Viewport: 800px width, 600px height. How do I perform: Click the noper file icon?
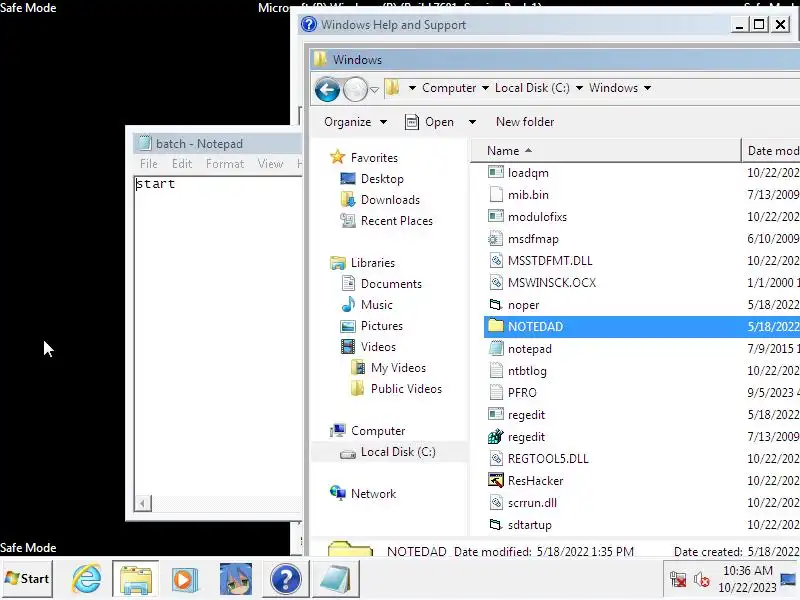pyautogui.click(x=495, y=305)
